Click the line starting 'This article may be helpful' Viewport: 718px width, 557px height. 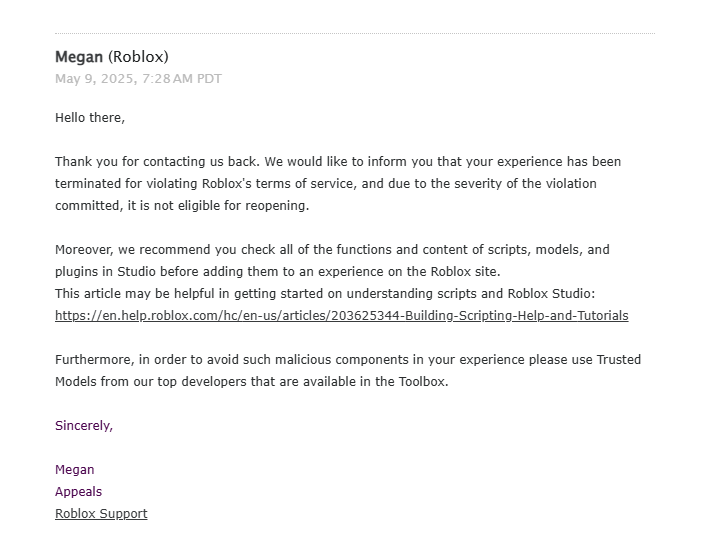tap(325, 294)
